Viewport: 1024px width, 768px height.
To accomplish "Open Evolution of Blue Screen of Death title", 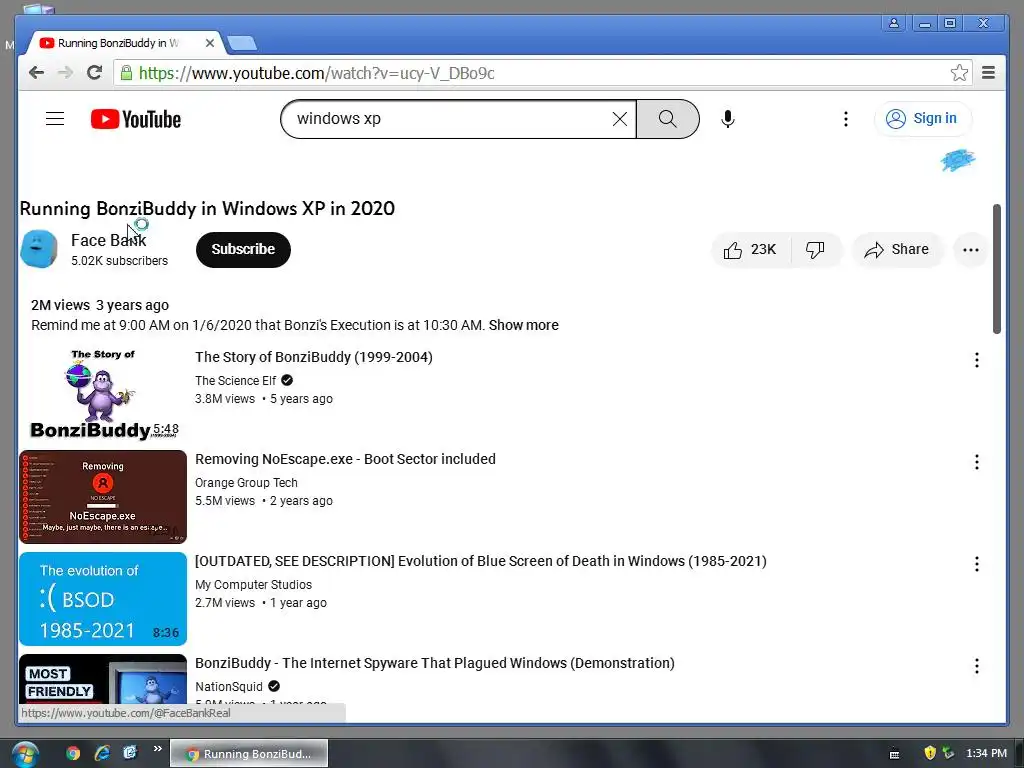I will pos(481,561).
